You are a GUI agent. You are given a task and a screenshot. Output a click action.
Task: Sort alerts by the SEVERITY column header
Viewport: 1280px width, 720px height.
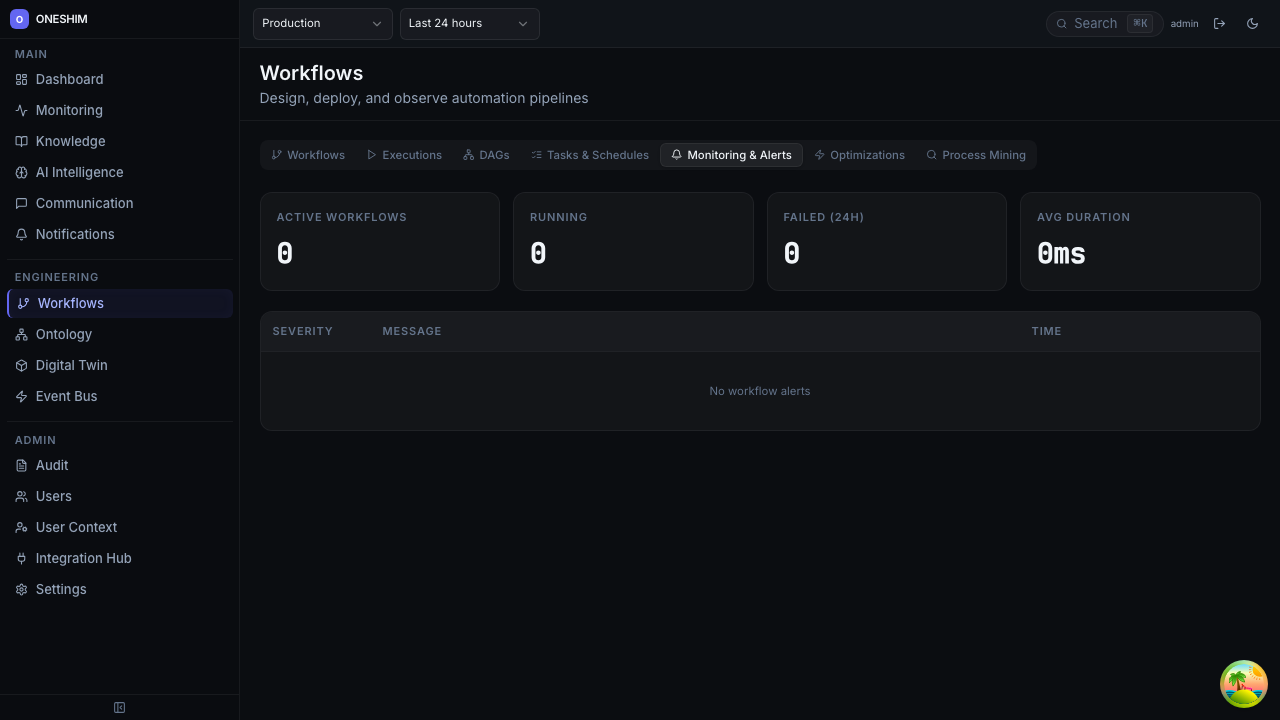pyautogui.click(x=302, y=331)
